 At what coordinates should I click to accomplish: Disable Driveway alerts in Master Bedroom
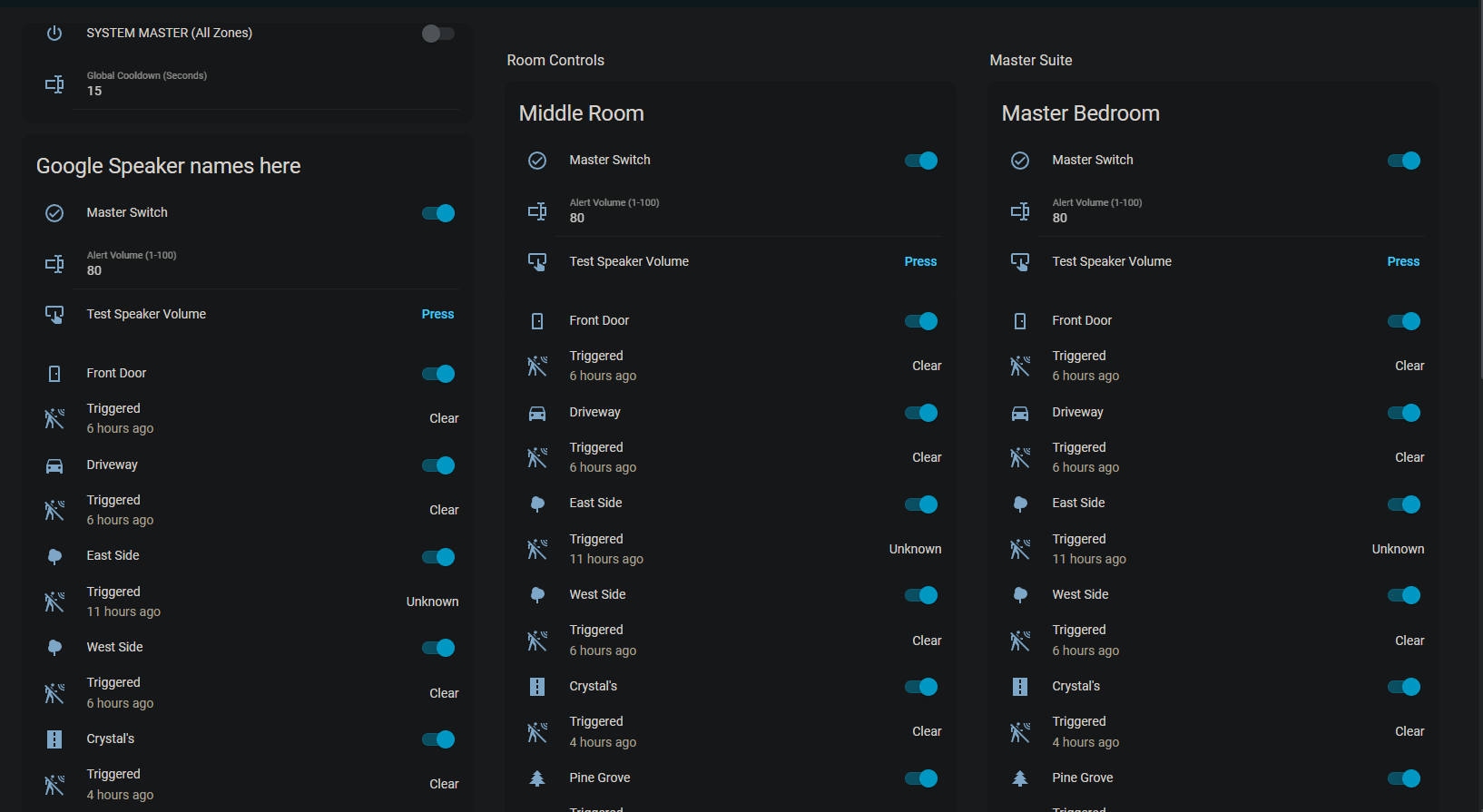[x=1403, y=413]
